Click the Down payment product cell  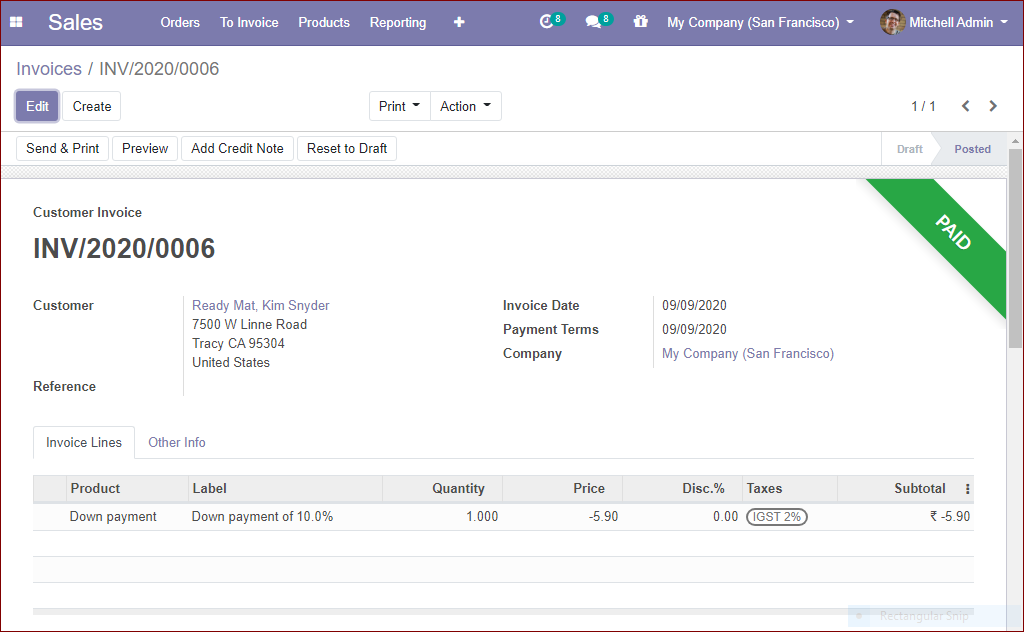113,517
